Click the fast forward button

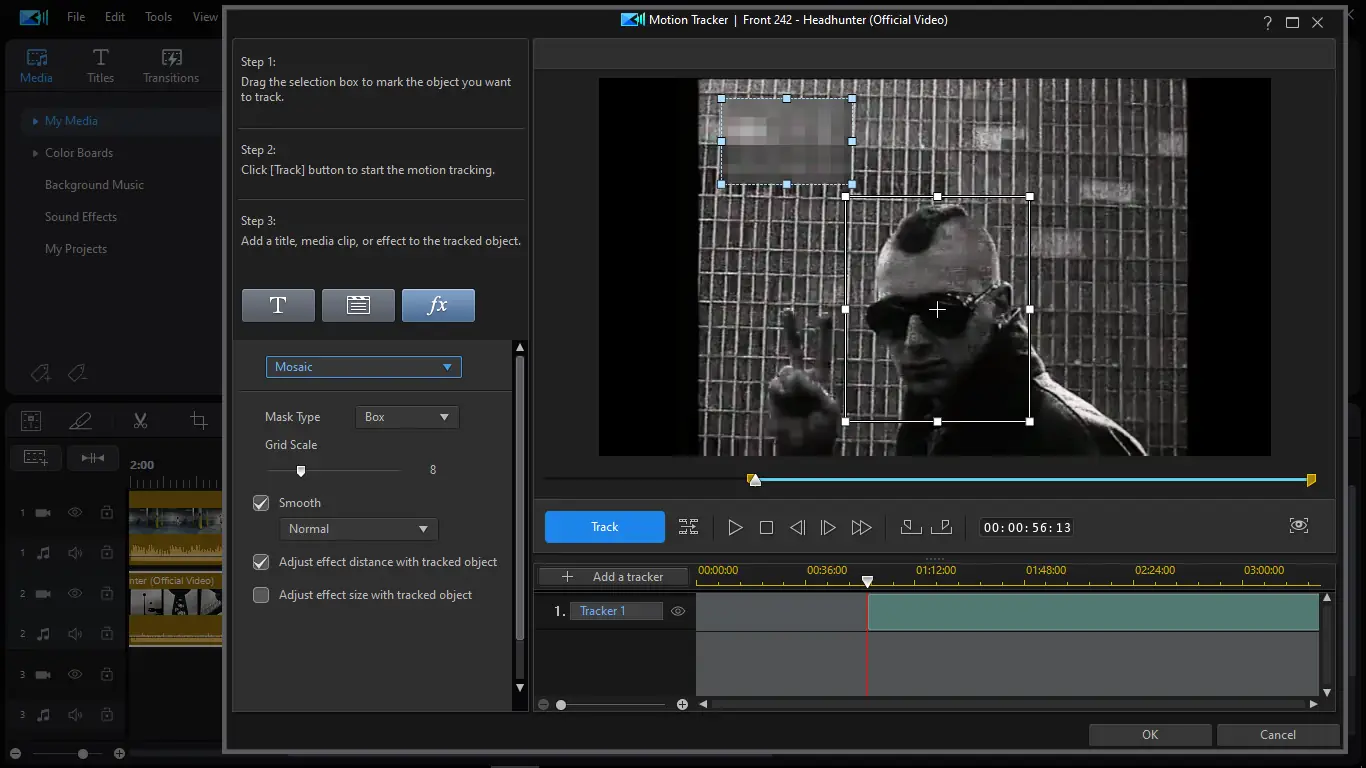tap(861, 527)
